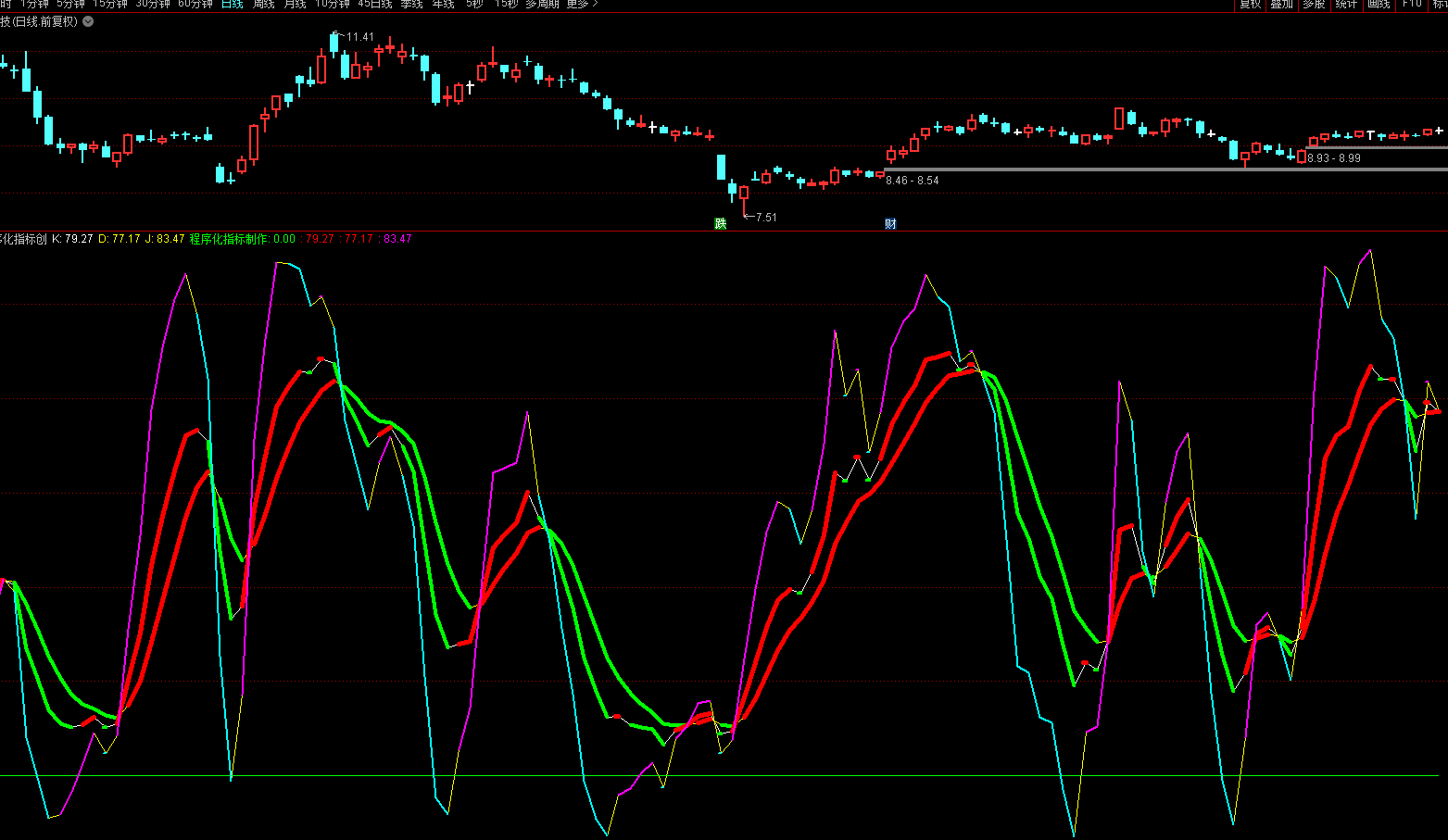This screenshot has height=840, width=1448.
Task: Open the 多股 multi-stock button
Action: [x=1314, y=4]
